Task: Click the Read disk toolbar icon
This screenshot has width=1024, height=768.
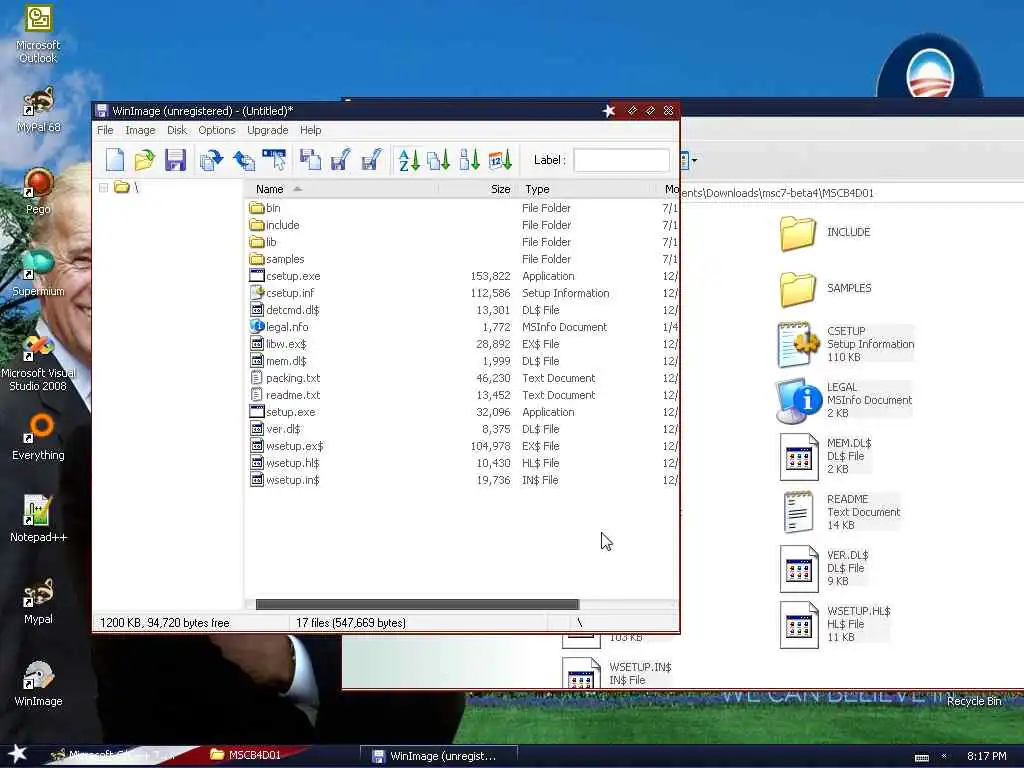Action: coord(310,160)
